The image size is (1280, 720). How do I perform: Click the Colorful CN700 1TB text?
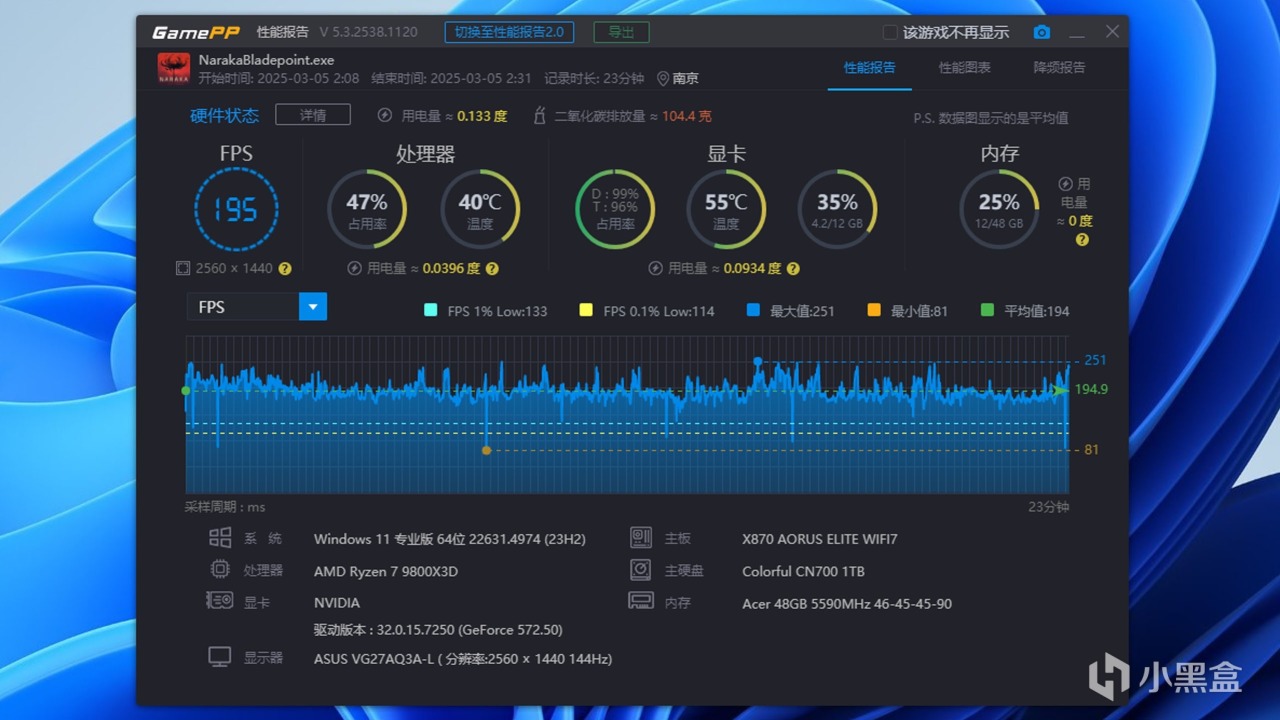point(803,571)
